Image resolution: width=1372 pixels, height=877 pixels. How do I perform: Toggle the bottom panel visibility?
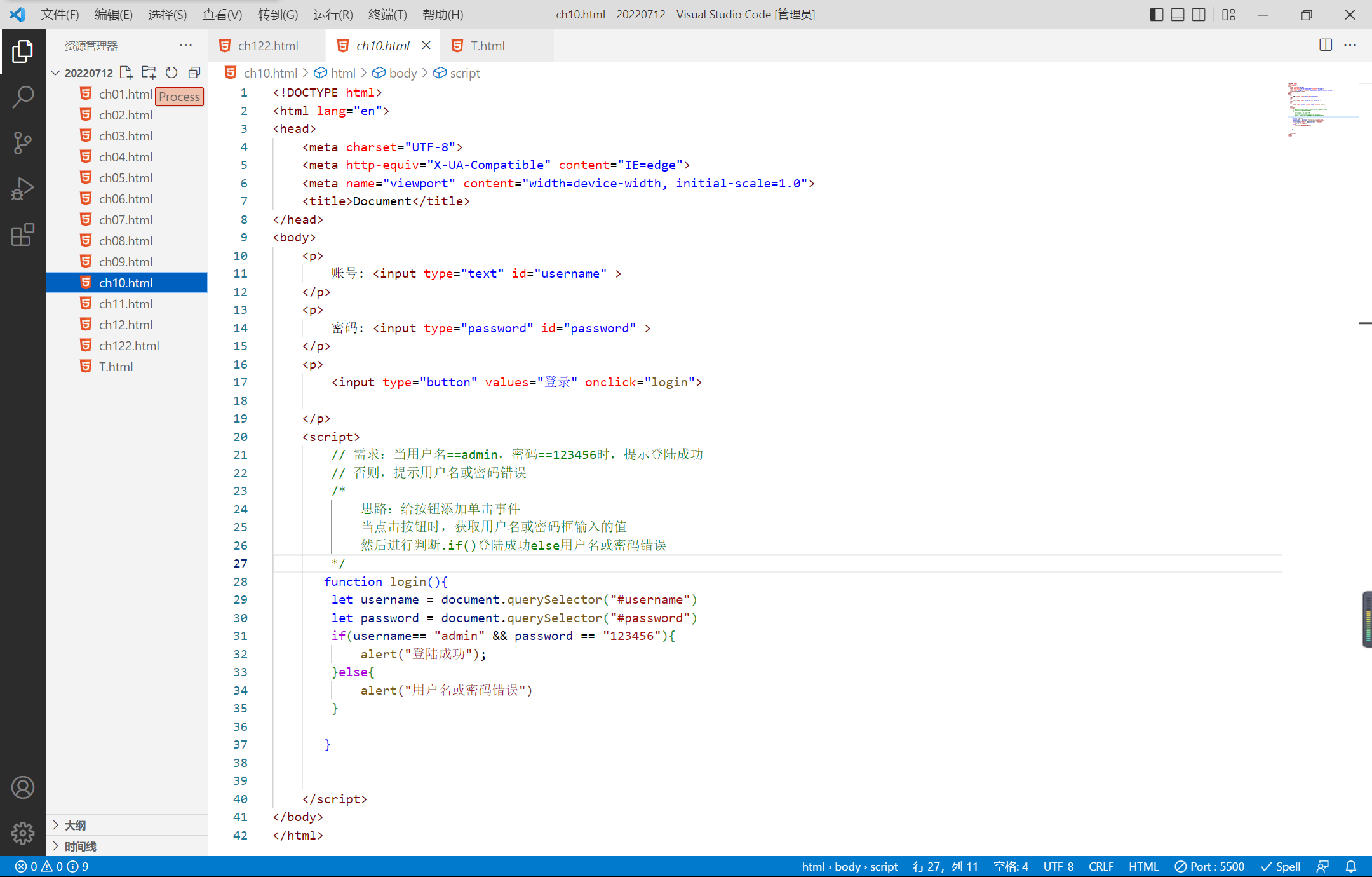[1177, 15]
